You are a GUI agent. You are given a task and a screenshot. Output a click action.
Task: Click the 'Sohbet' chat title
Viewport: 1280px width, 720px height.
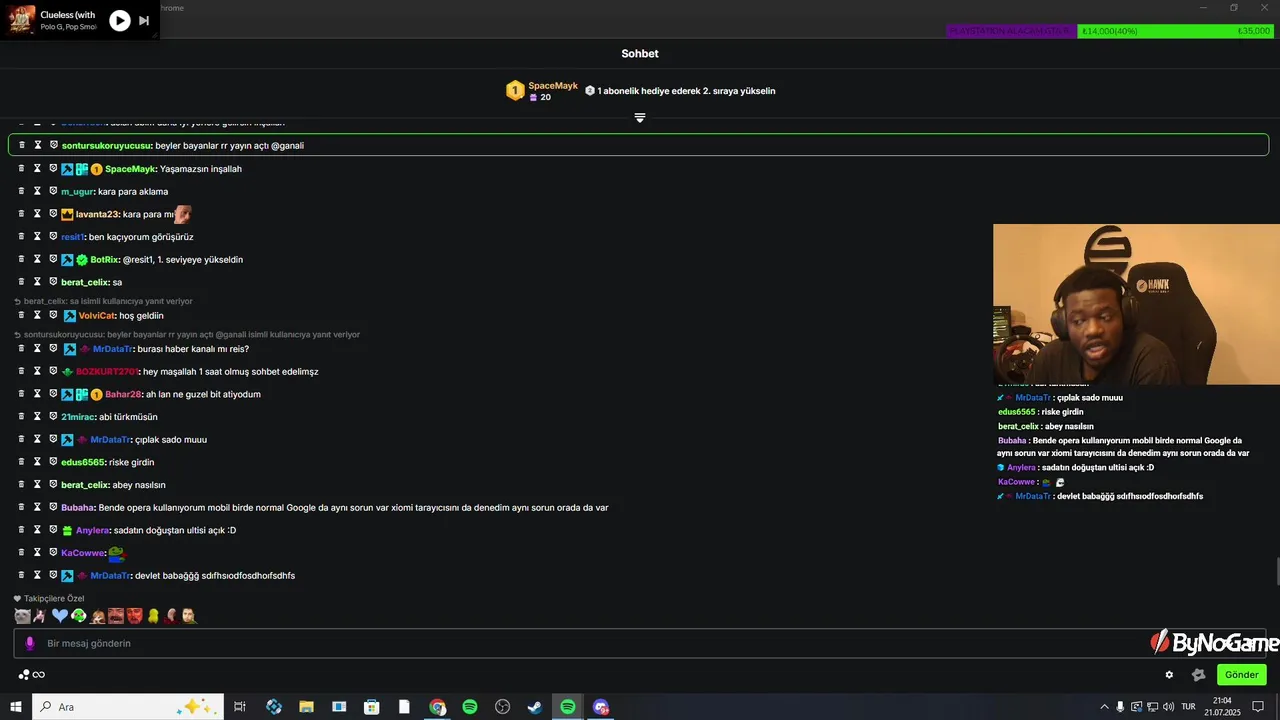[x=640, y=54]
